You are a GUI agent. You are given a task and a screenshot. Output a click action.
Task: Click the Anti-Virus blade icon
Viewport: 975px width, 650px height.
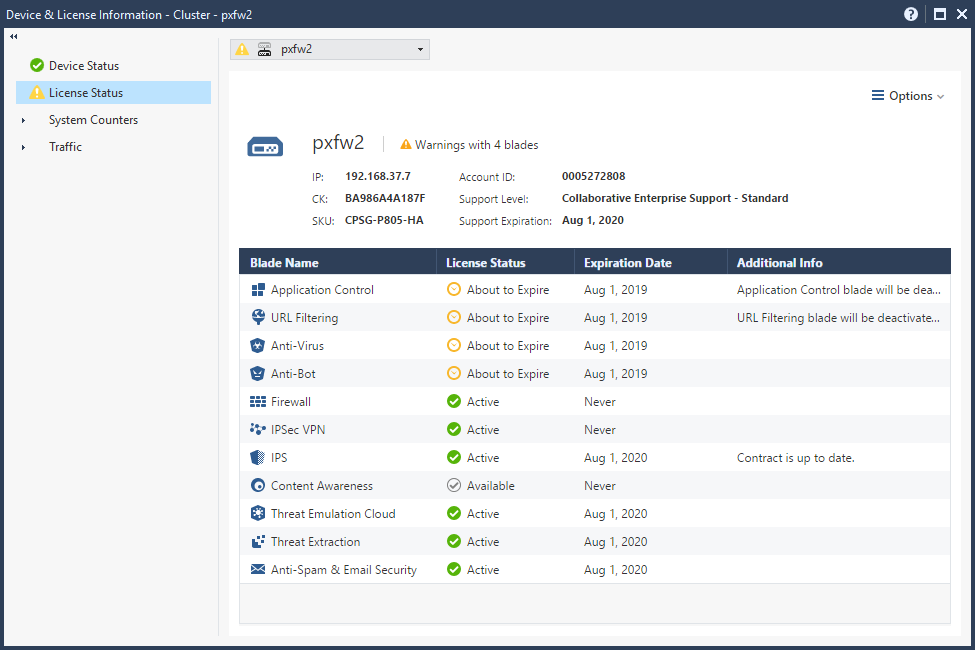click(257, 346)
